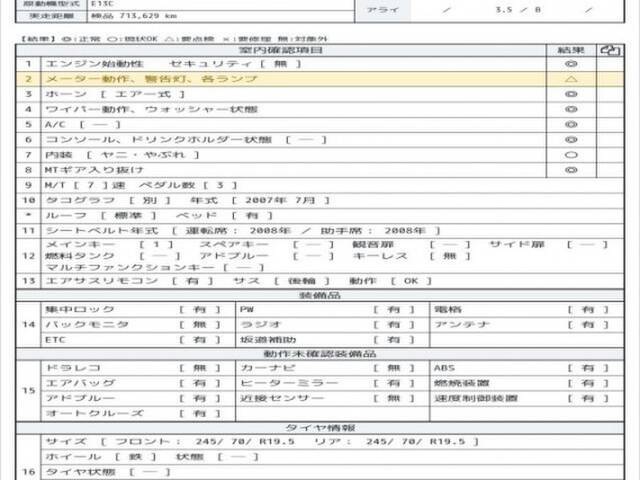Click the バックモニタ [無] entry
The height and width of the screenshot is (480, 640).
133,324
